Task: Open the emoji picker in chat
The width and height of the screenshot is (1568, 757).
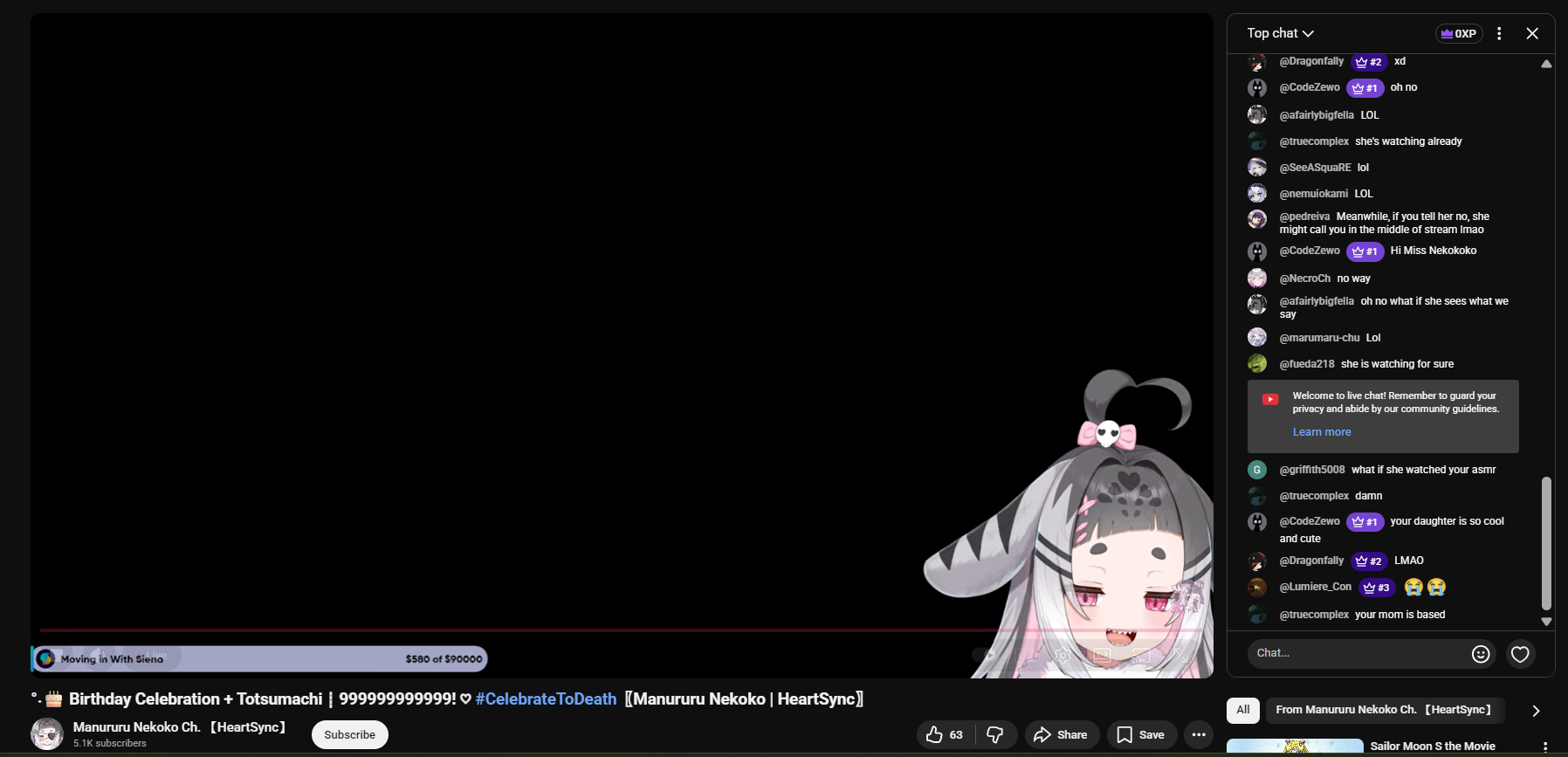Action: [x=1481, y=654]
